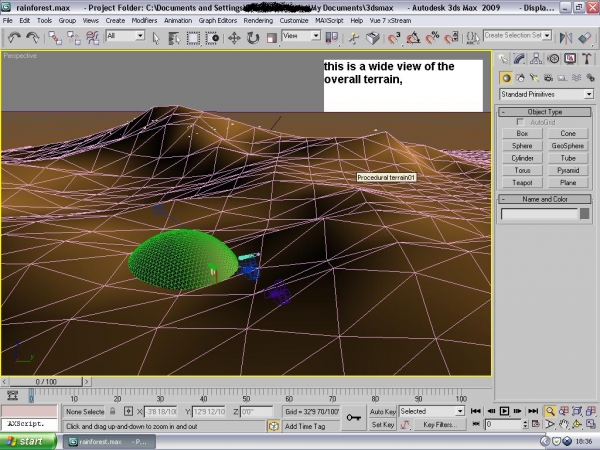This screenshot has width=600, height=450.
Task: Enable the AutoGrid checkbox
Action: [520, 122]
